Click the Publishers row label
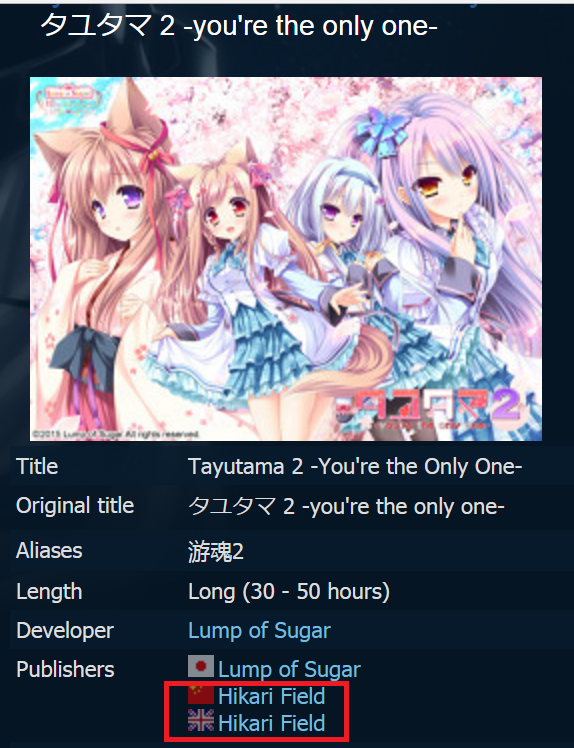 click(65, 669)
